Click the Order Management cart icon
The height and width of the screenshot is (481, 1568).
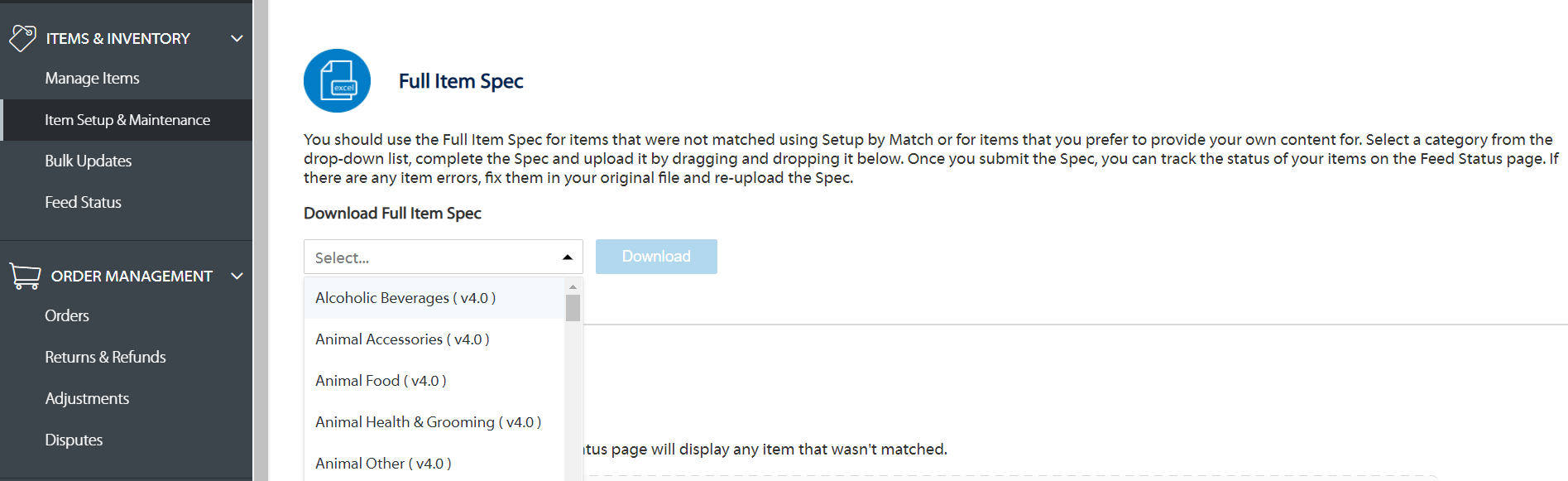pyautogui.click(x=25, y=276)
